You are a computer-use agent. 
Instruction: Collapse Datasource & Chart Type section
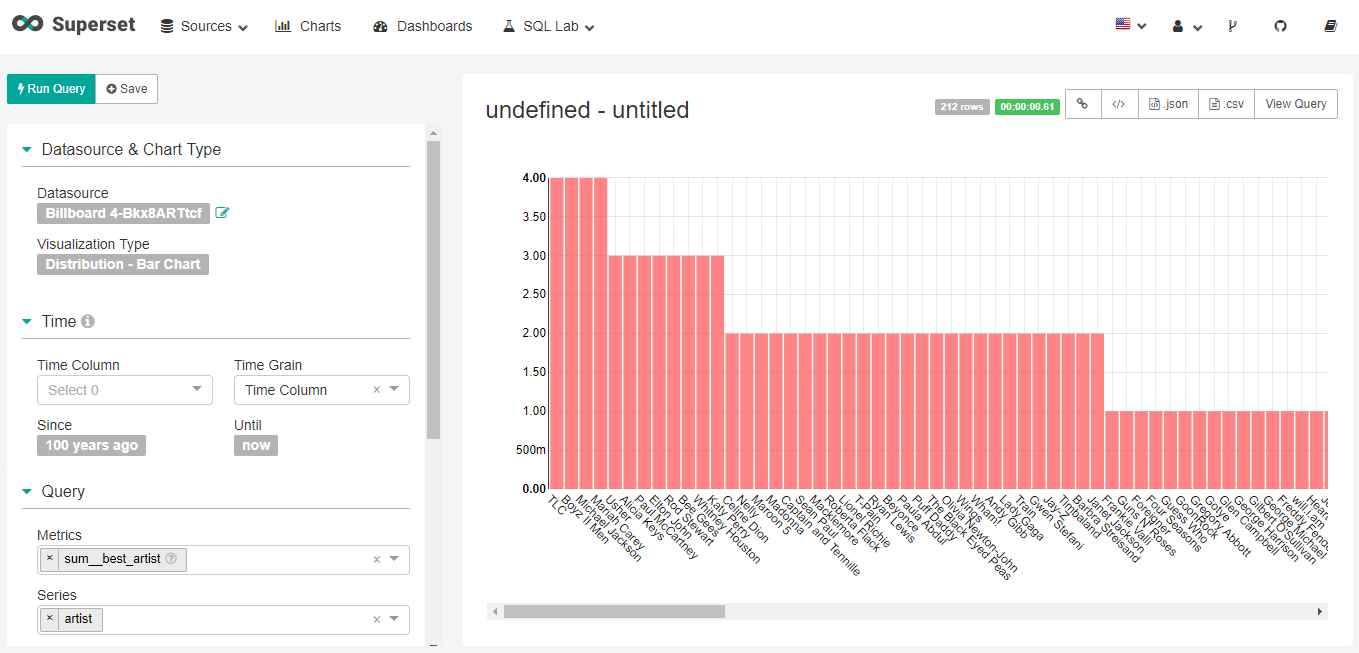[x=27, y=150]
